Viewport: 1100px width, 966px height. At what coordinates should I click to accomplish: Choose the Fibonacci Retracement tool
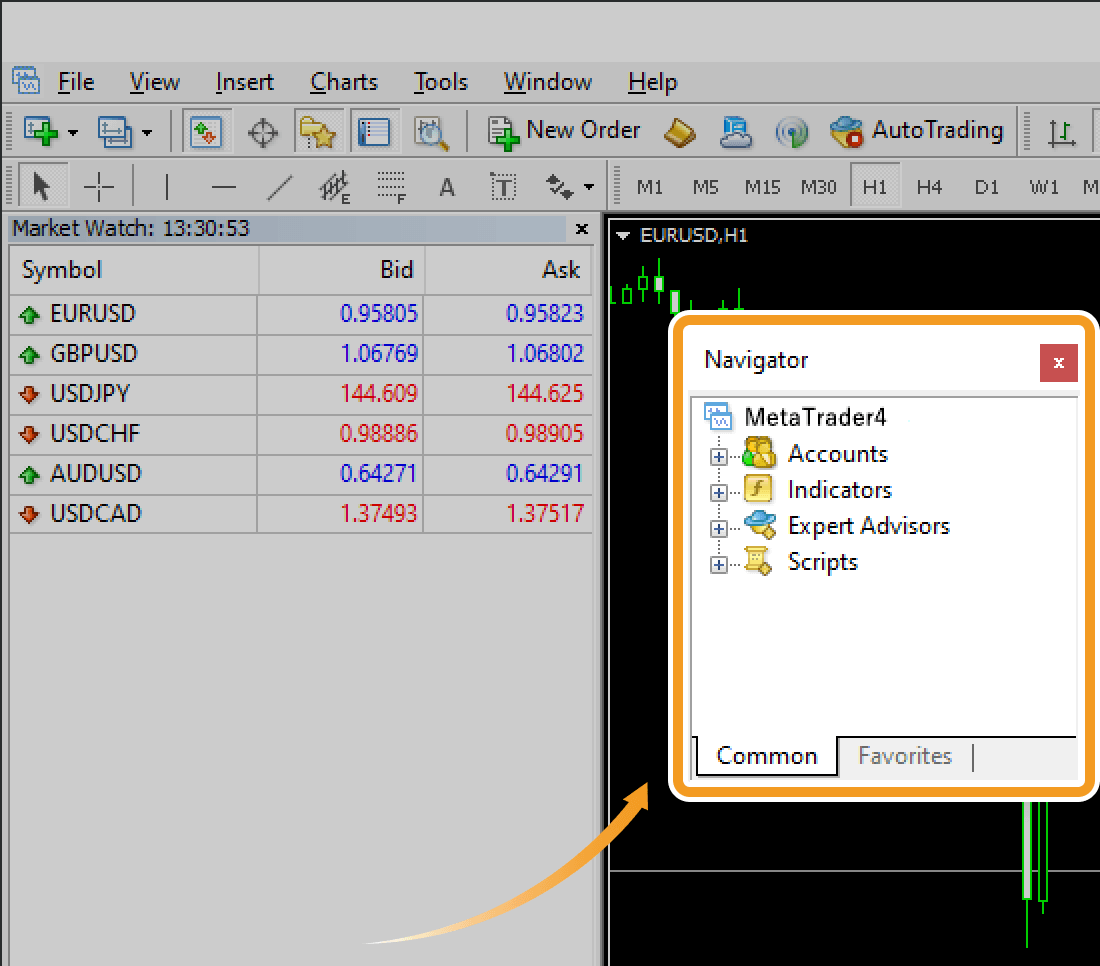coord(391,187)
